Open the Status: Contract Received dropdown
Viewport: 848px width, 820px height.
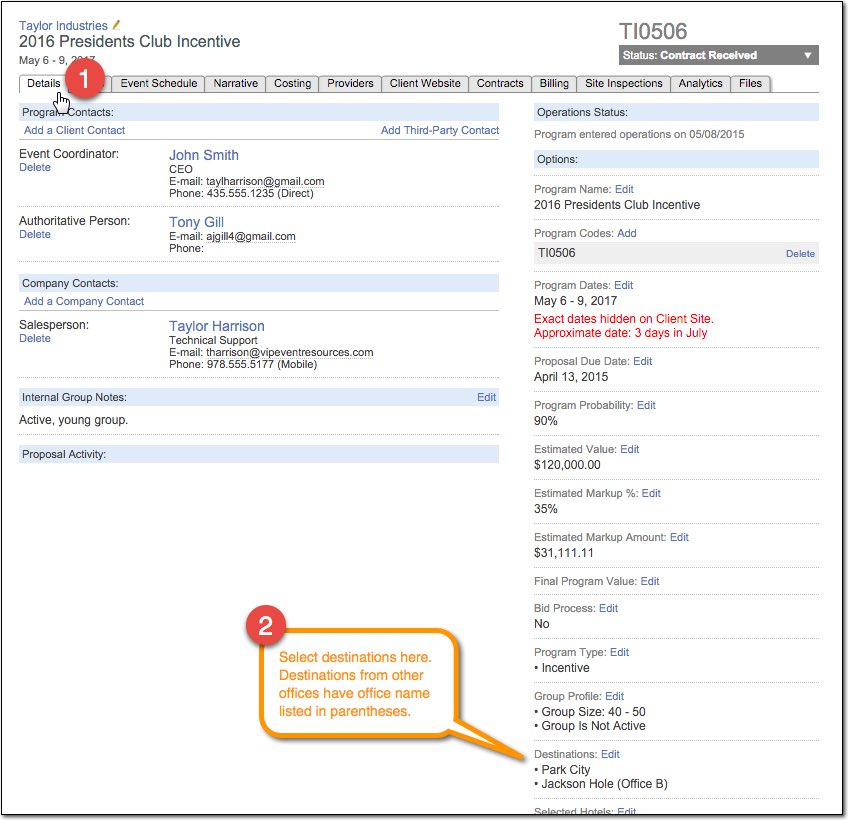(x=718, y=55)
